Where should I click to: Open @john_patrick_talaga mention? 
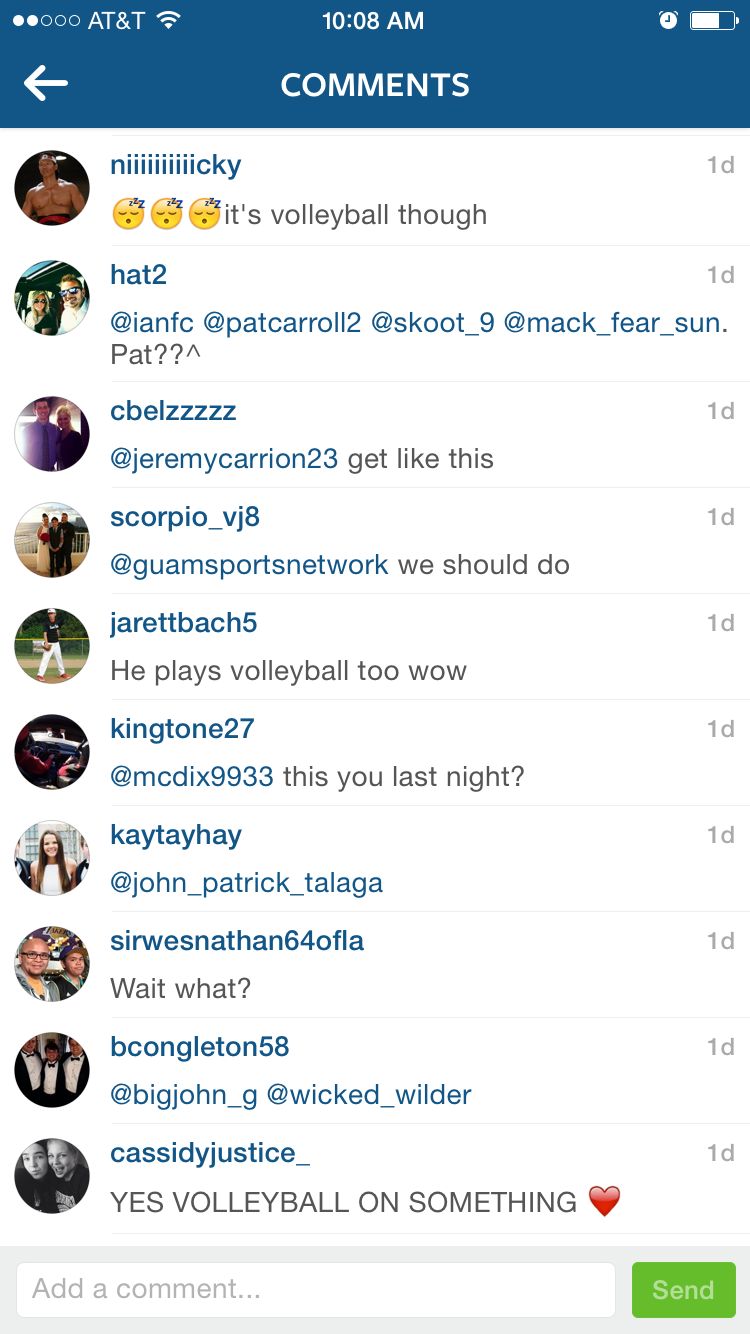[246, 883]
